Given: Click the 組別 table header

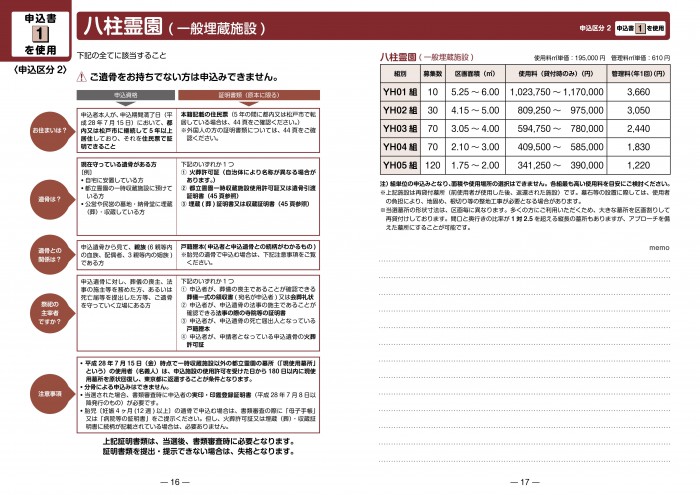Looking at the screenshot, I should 400,74.
